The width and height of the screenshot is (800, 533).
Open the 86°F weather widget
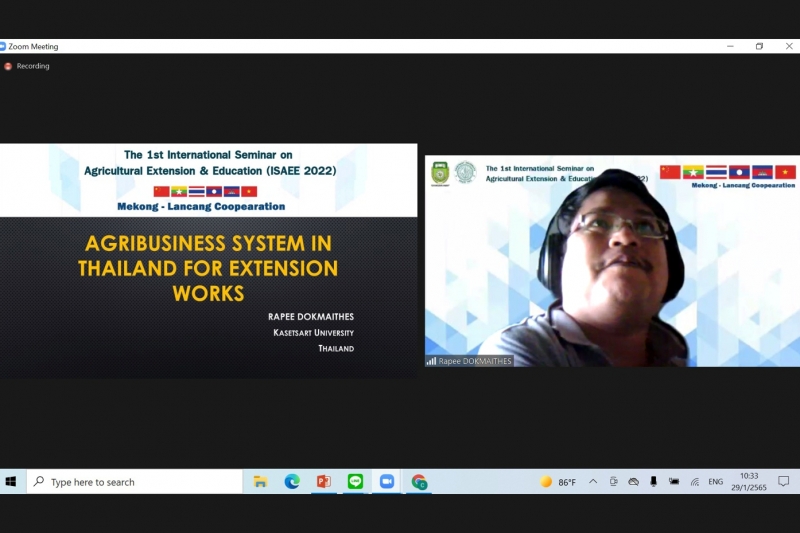[558, 482]
